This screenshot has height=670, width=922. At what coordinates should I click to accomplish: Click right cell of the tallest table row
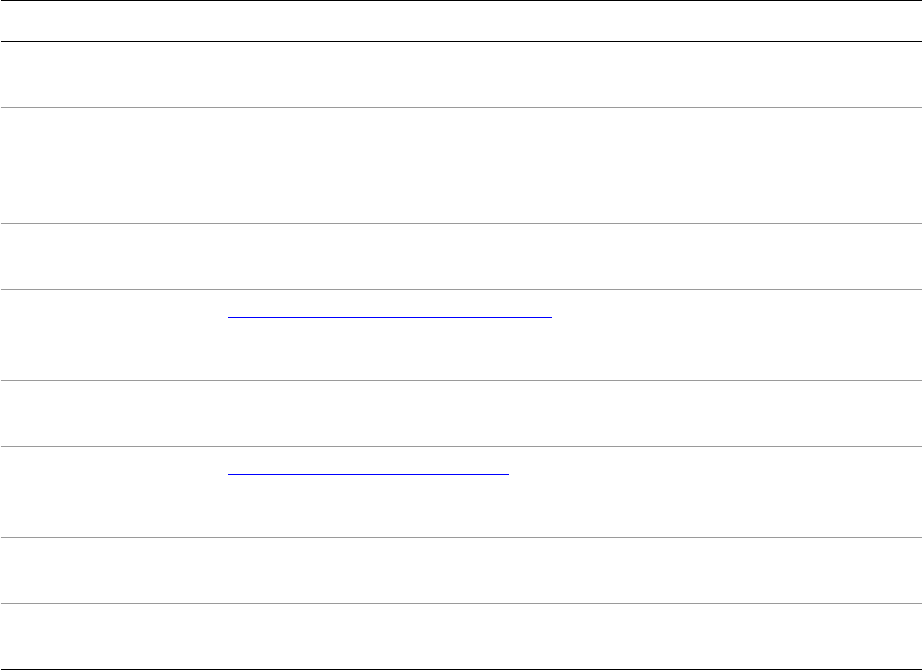(x=571, y=165)
